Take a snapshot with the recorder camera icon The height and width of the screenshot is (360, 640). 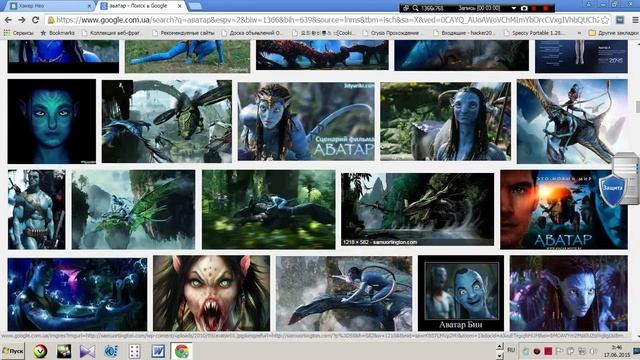click(524, 8)
